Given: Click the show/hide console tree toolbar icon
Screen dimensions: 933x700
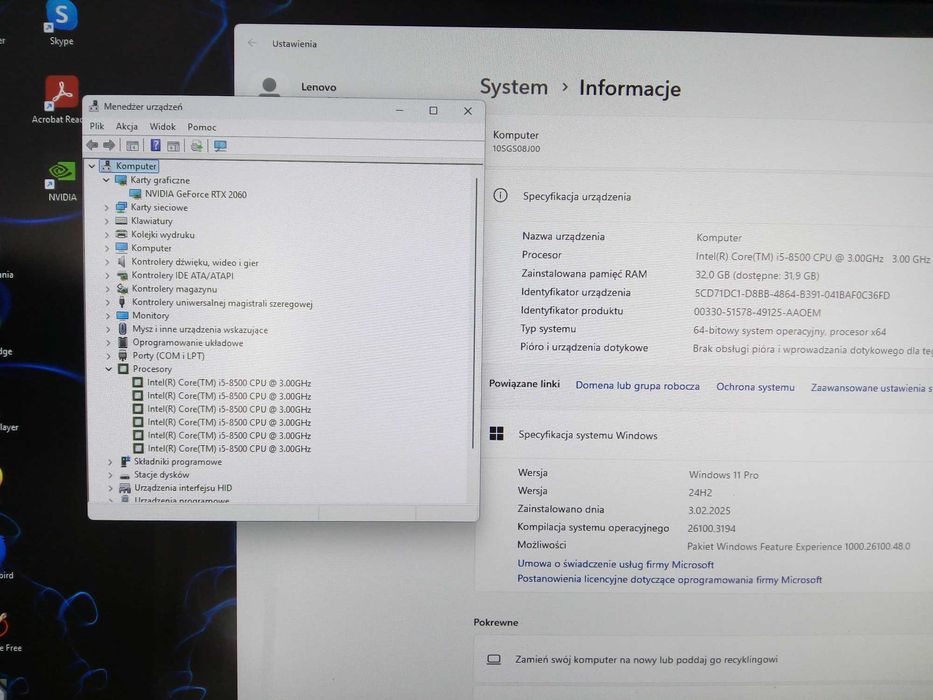Looking at the screenshot, I should [x=132, y=146].
